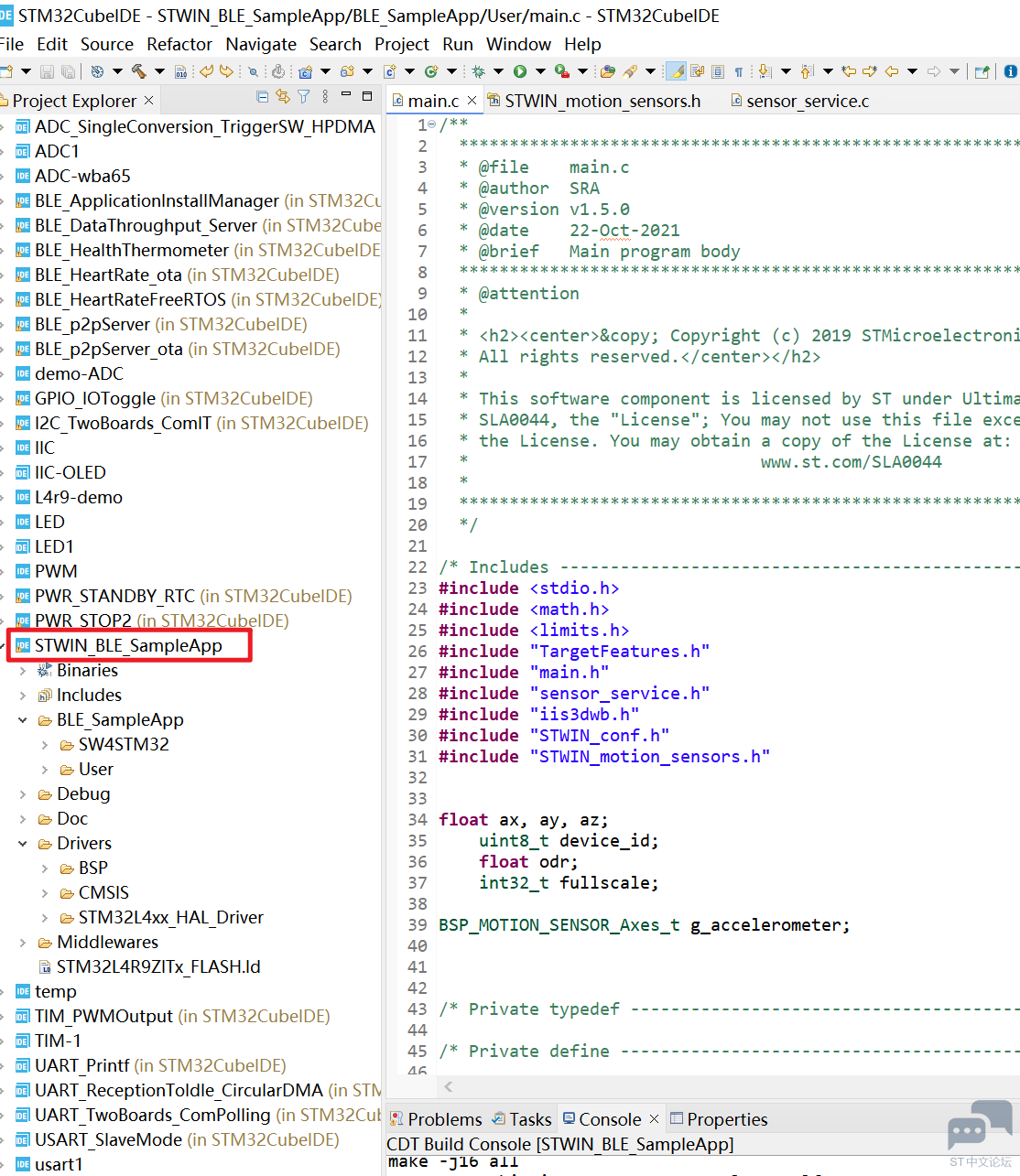Screen dimensions: 1020x1176
Task: Fold the header comment at line 1
Action: click(431, 124)
